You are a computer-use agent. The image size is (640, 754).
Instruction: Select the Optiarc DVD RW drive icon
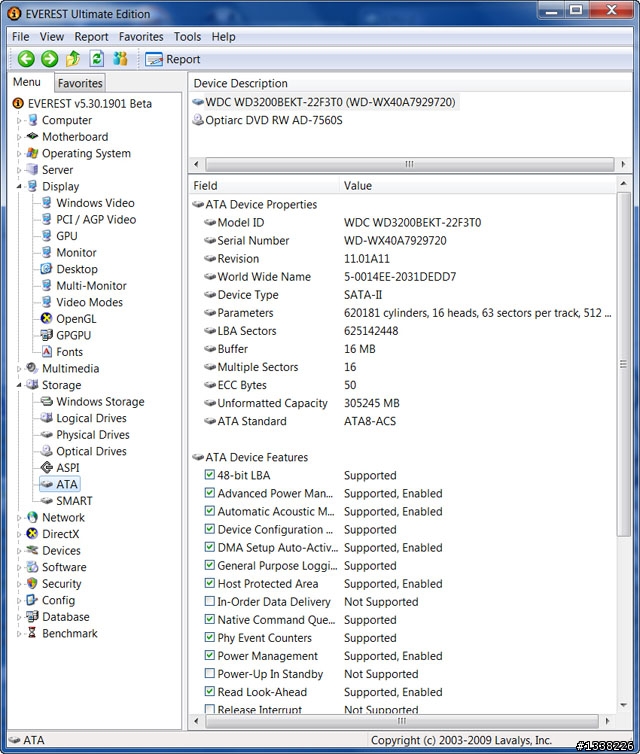point(198,120)
